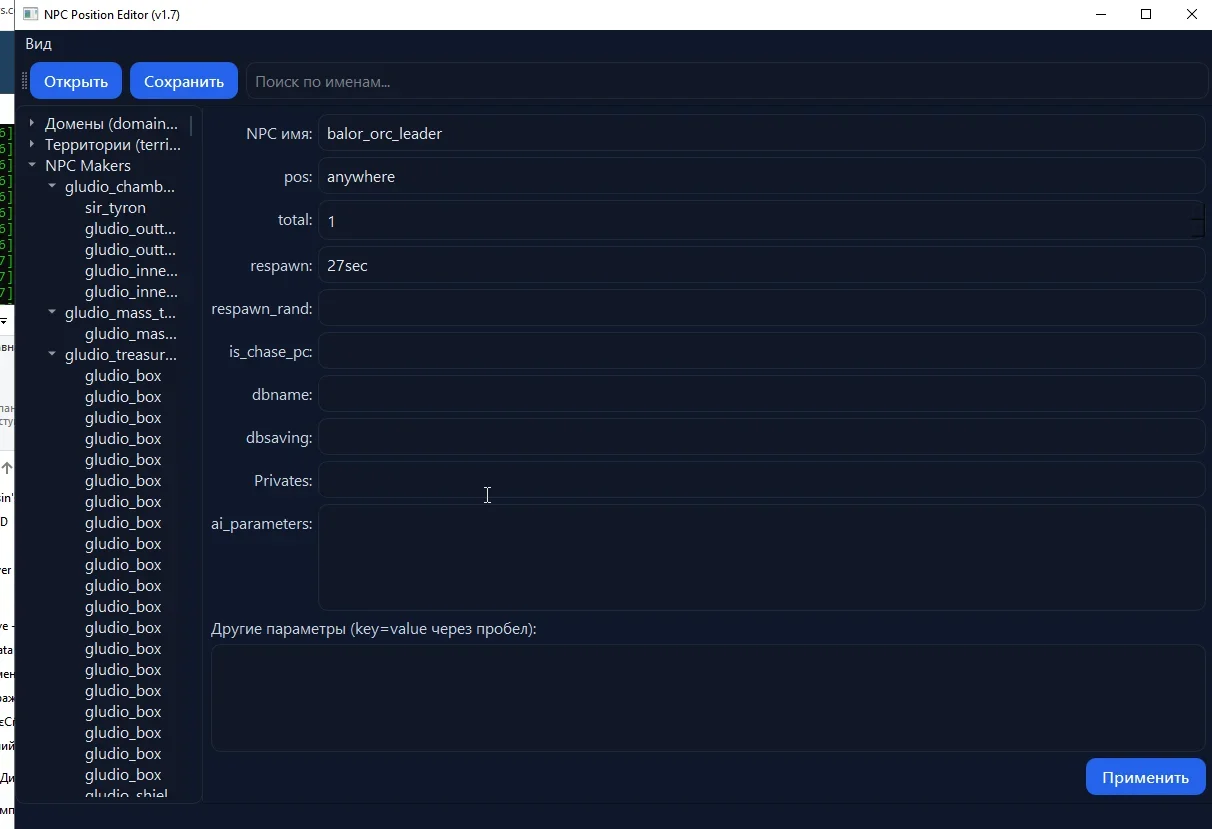Expand the Домены tree node arrow
This screenshot has width=1212, height=829.
(x=32, y=124)
